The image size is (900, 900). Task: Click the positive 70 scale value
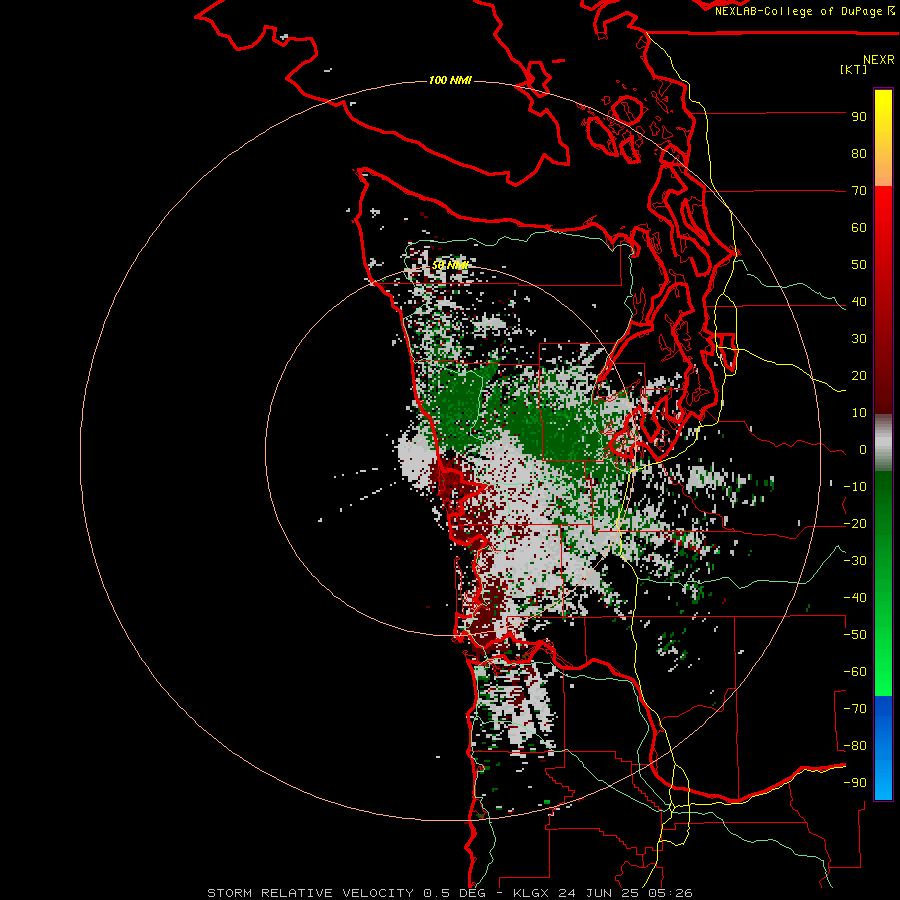pos(859,191)
